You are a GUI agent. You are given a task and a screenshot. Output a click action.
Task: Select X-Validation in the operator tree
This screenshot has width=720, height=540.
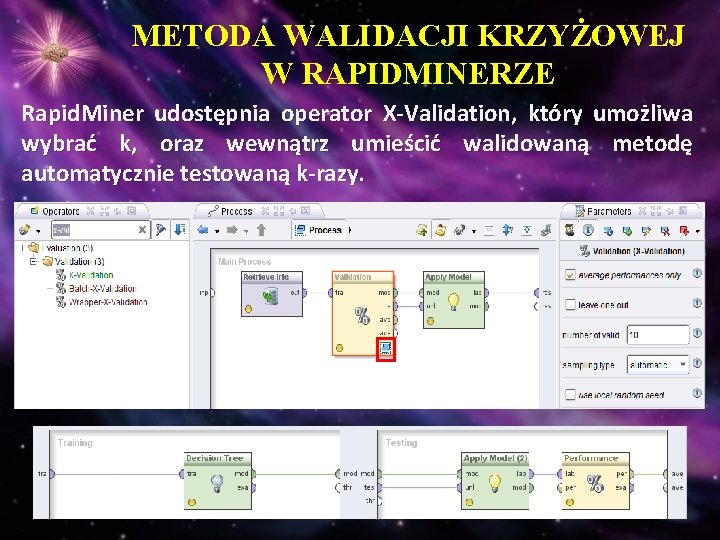point(91,275)
